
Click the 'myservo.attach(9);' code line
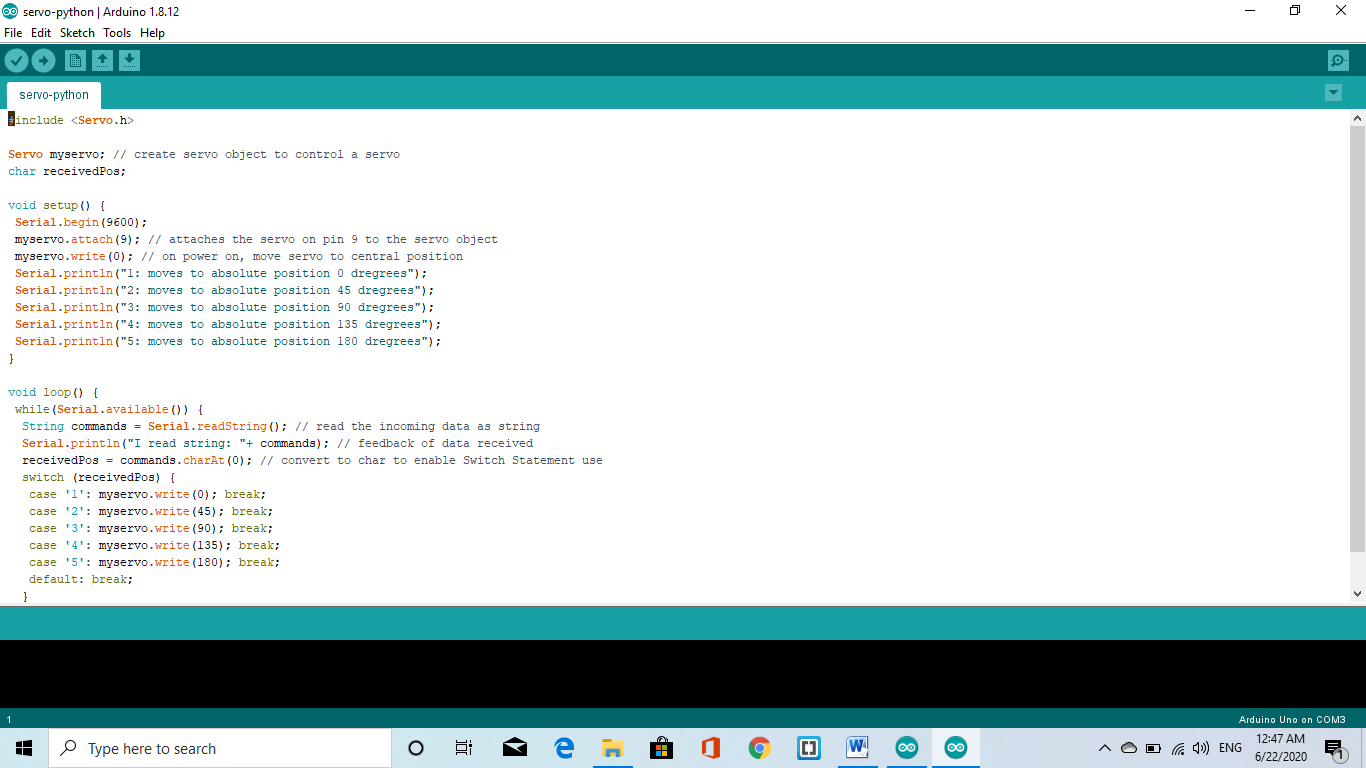pyautogui.click(x=256, y=239)
